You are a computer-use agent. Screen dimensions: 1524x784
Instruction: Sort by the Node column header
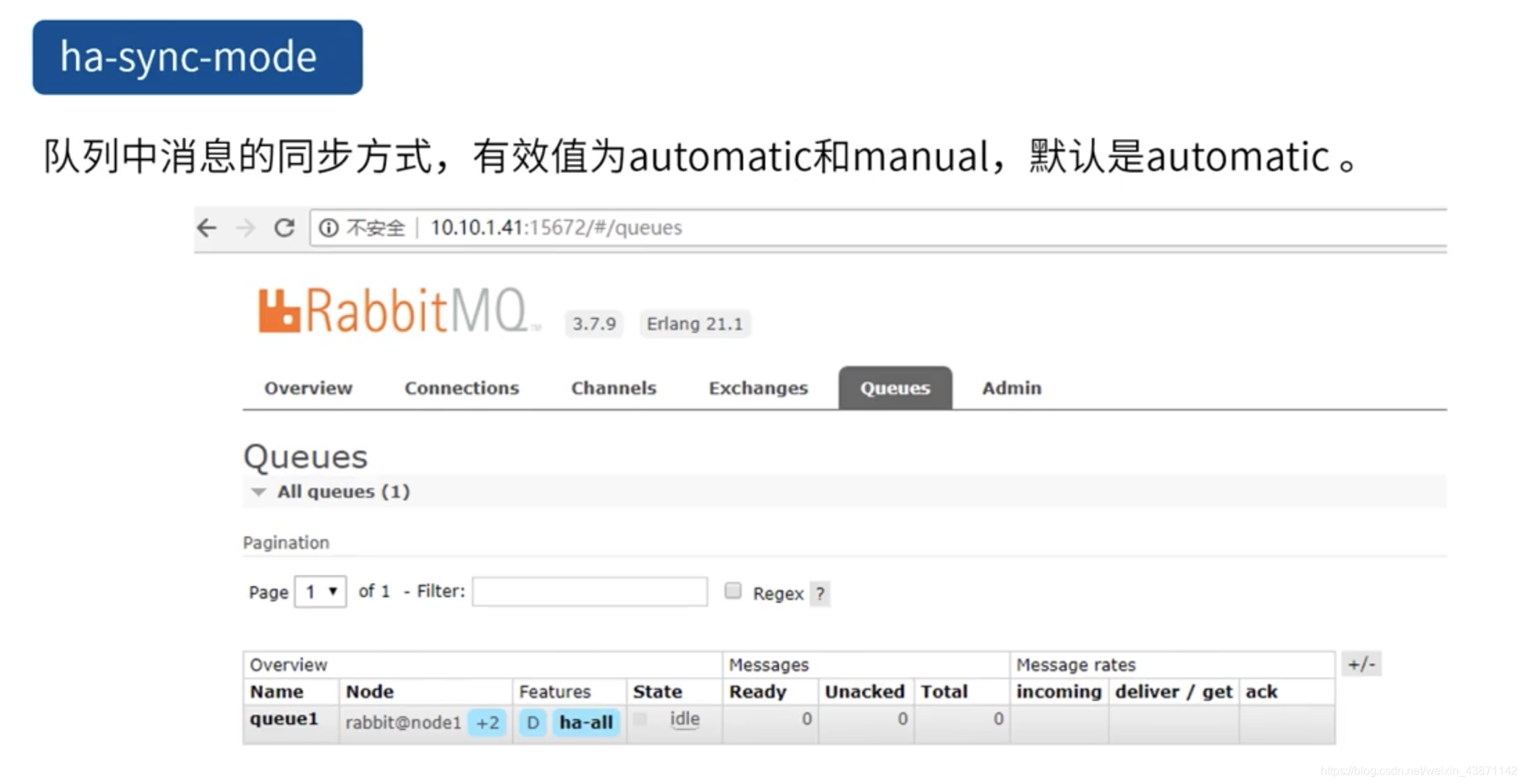(369, 692)
